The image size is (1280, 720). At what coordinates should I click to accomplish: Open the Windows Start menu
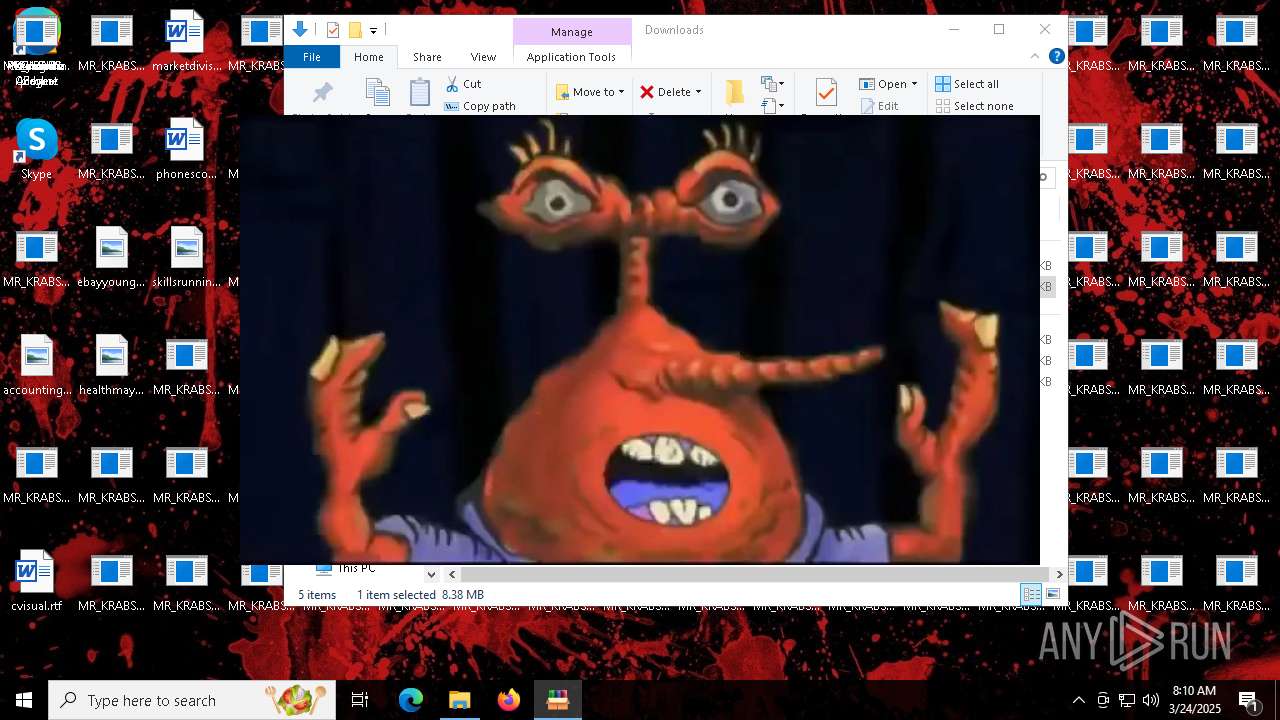click(24, 700)
